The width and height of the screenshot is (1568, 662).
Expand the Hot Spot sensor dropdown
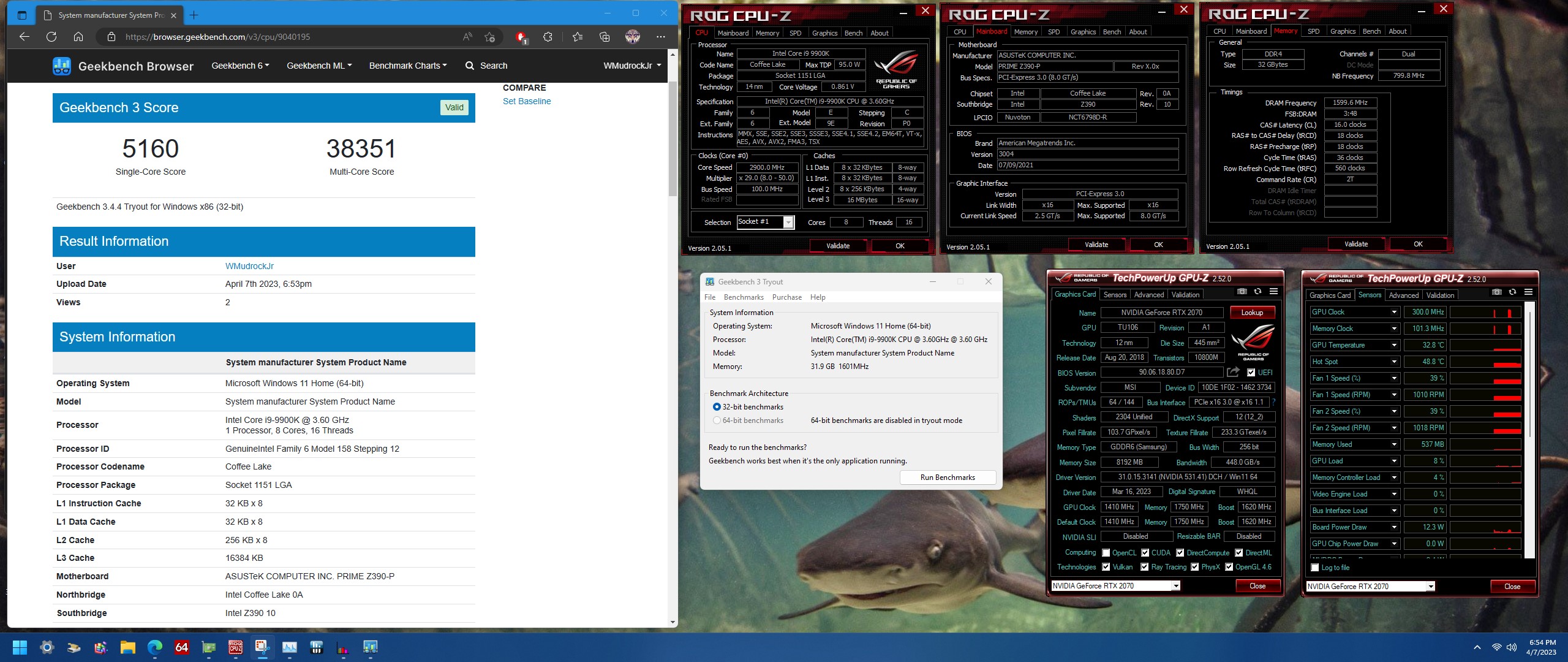click(1394, 362)
